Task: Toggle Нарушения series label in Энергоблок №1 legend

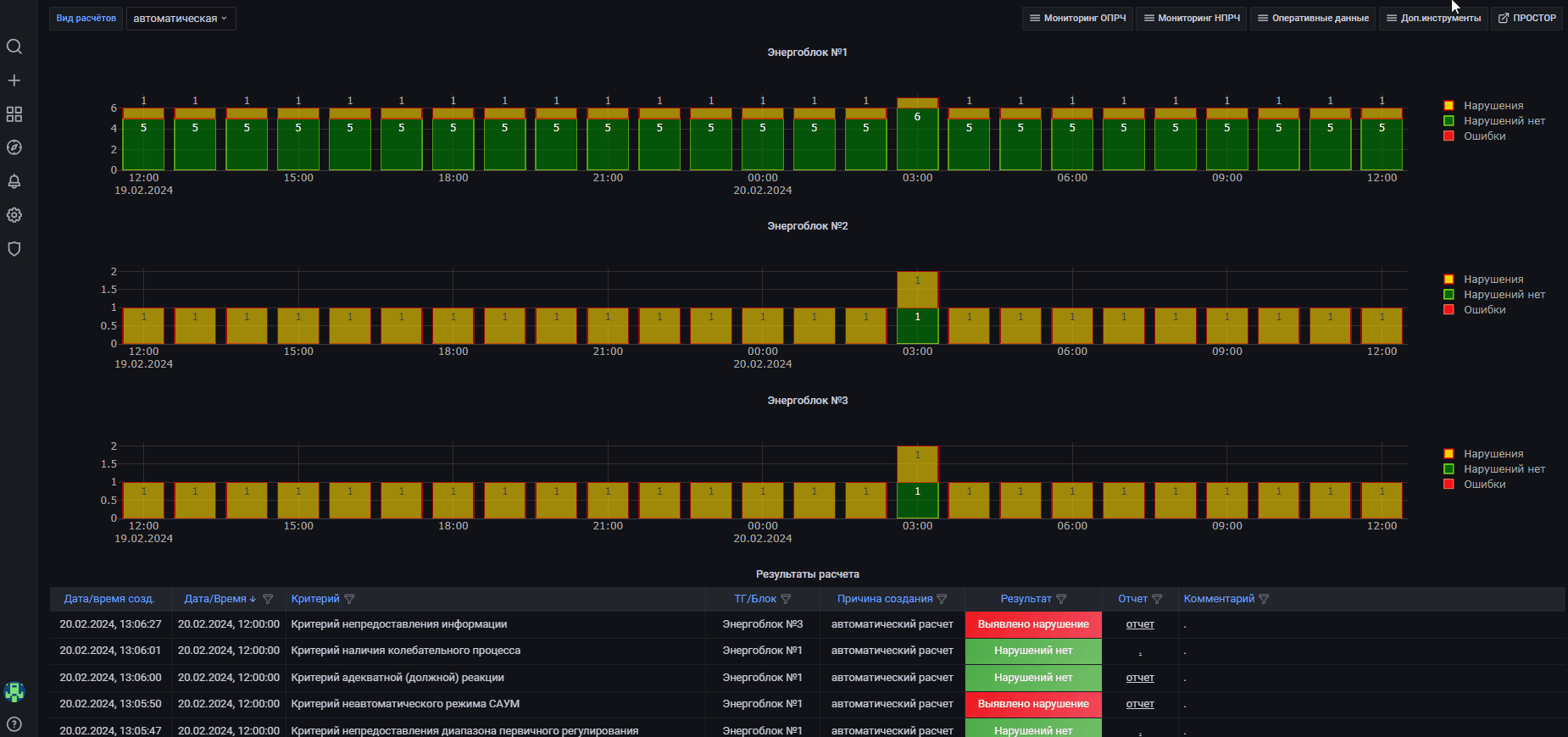Action: click(x=1493, y=106)
